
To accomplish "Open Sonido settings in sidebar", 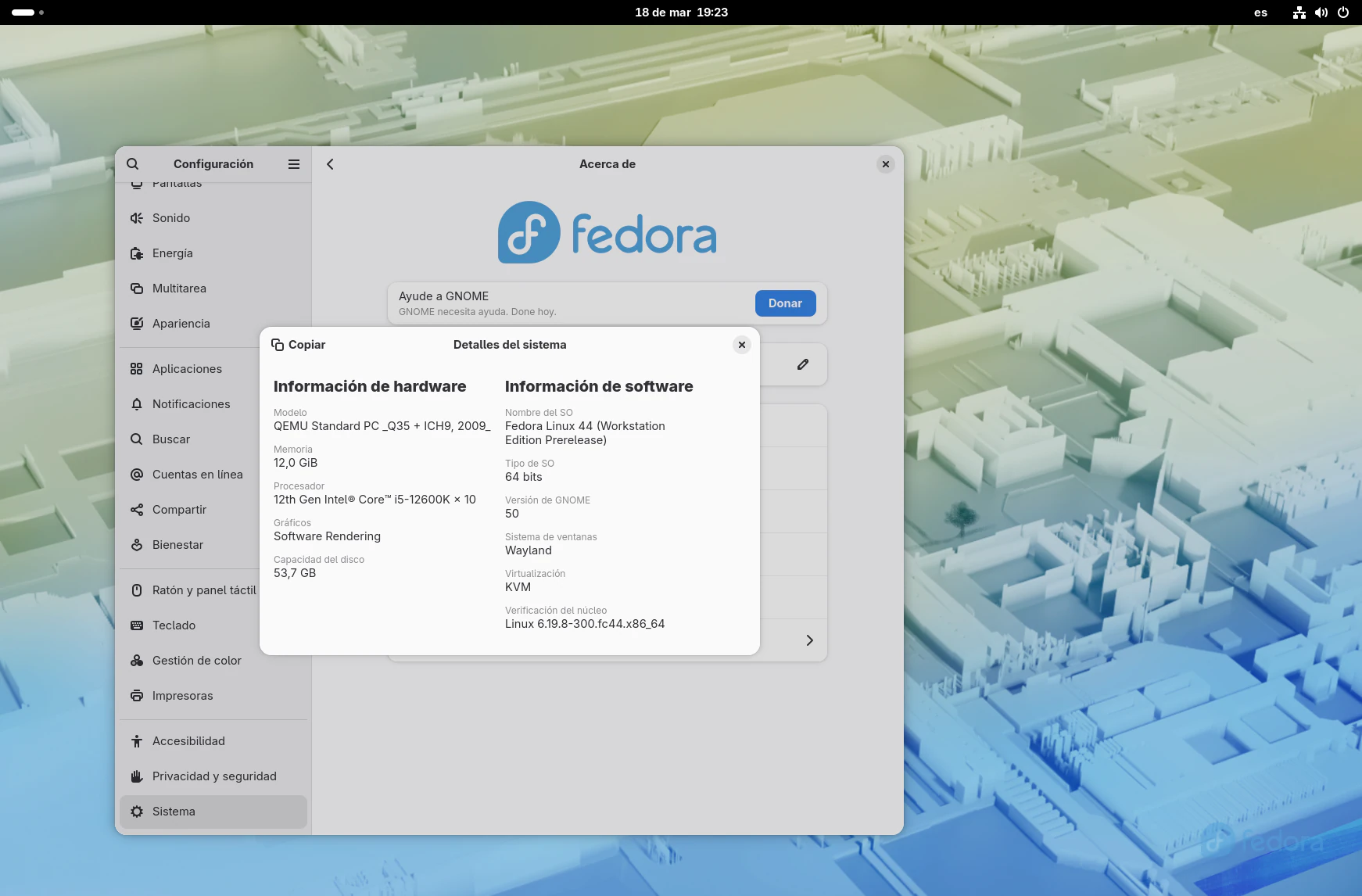I will click(171, 218).
